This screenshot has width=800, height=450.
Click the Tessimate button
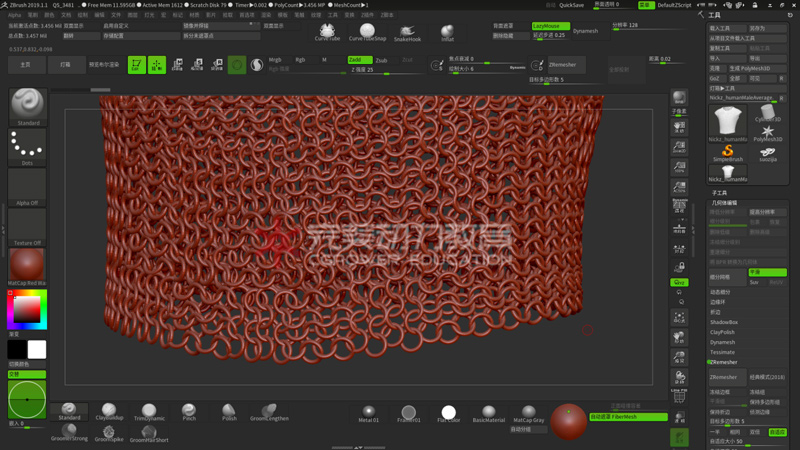click(723, 352)
